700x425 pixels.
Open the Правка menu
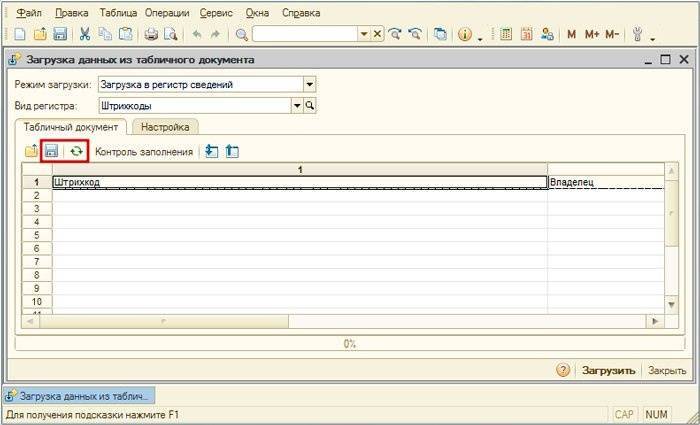point(71,13)
